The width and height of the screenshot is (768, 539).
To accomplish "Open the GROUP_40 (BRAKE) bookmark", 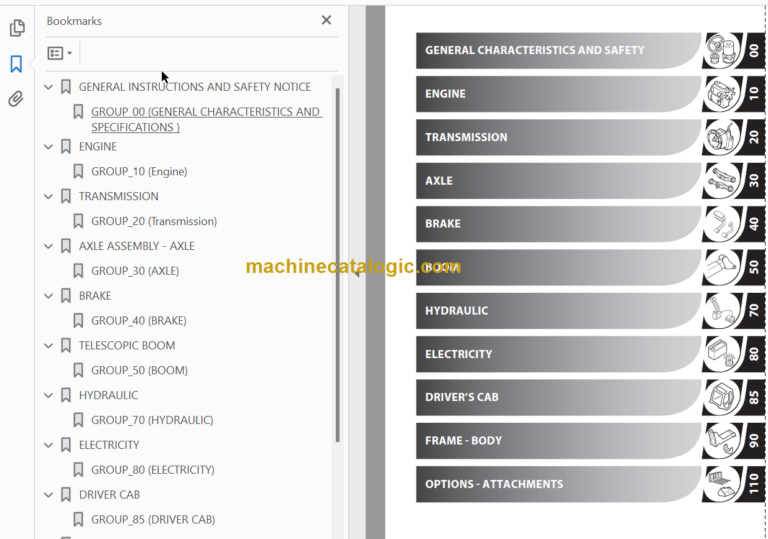I will [x=139, y=320].
